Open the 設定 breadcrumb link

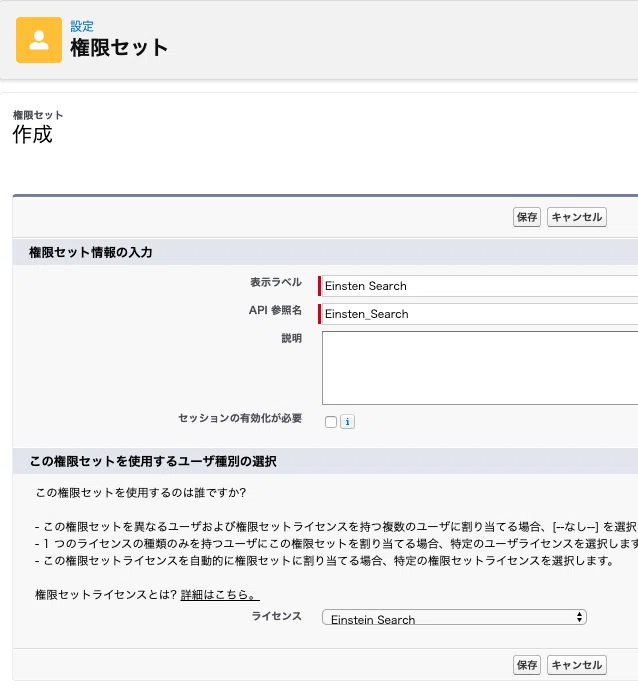click(82, 26)
